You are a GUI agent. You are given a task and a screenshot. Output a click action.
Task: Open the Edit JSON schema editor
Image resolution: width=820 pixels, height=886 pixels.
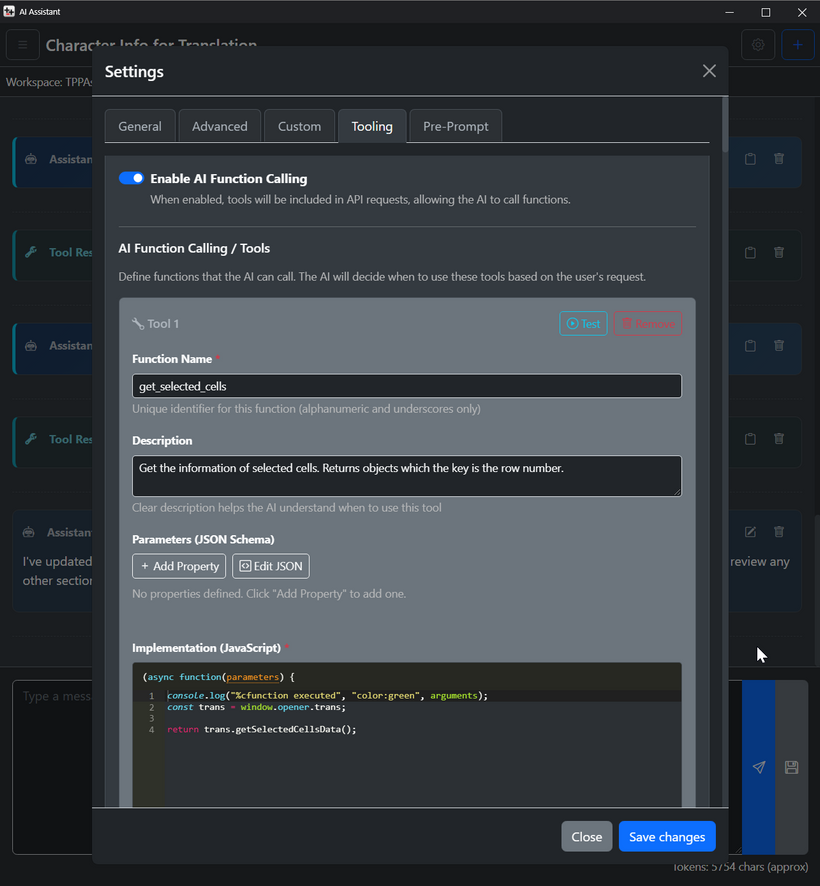[271, 566]
